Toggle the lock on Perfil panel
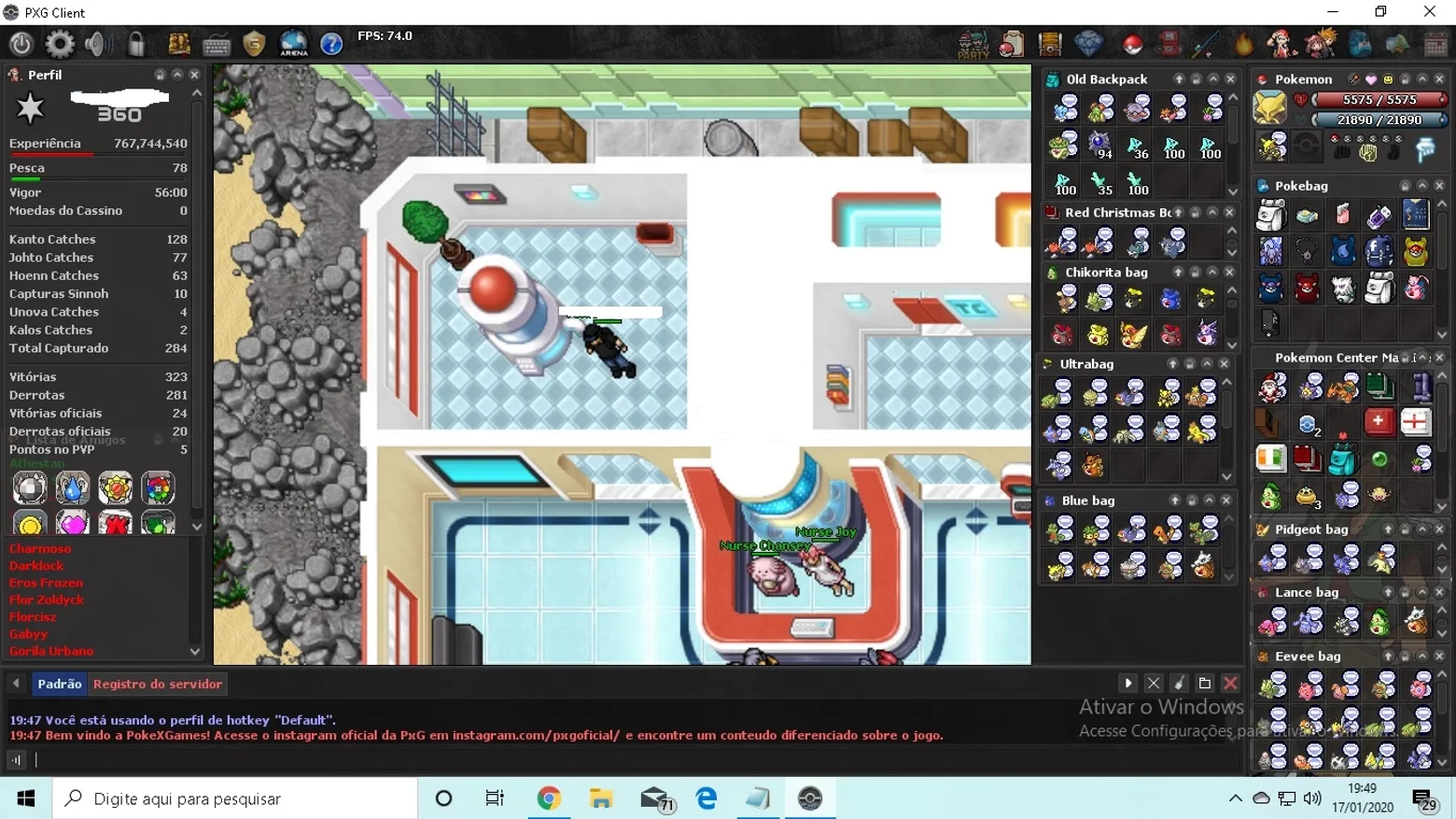Screen dimensions: 1456x819 coord(160,75)
